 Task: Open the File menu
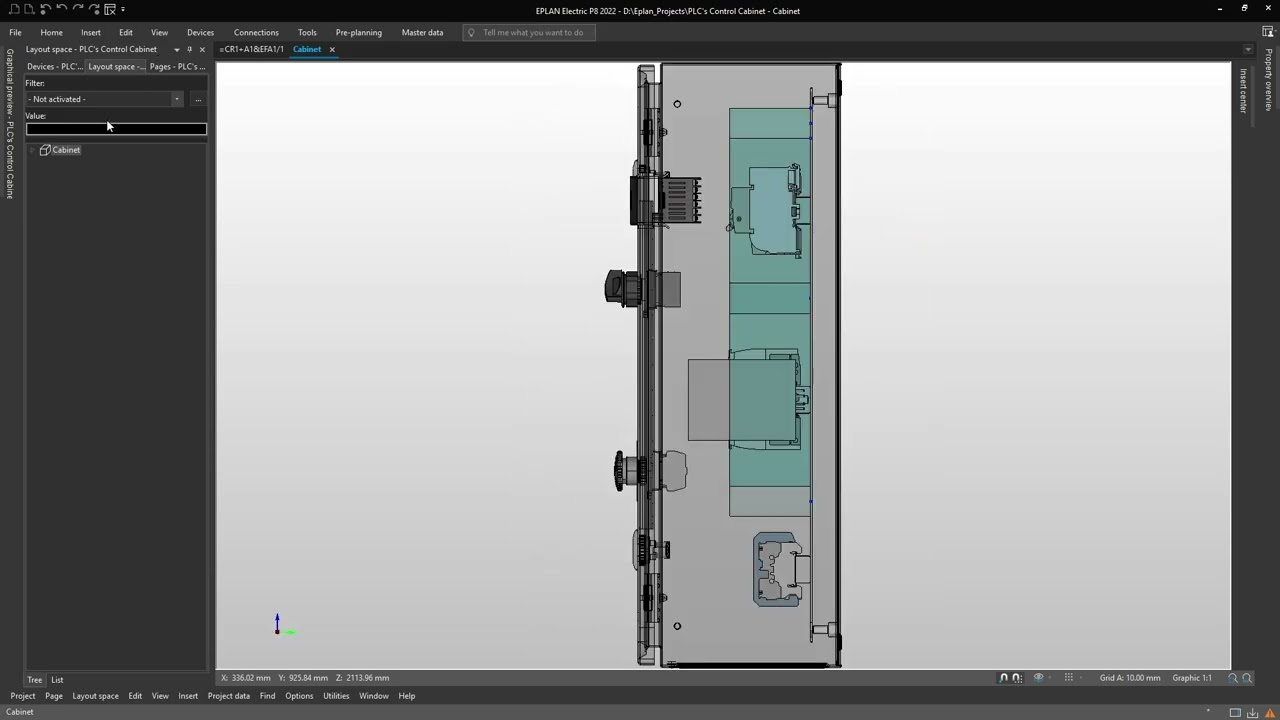15,32
